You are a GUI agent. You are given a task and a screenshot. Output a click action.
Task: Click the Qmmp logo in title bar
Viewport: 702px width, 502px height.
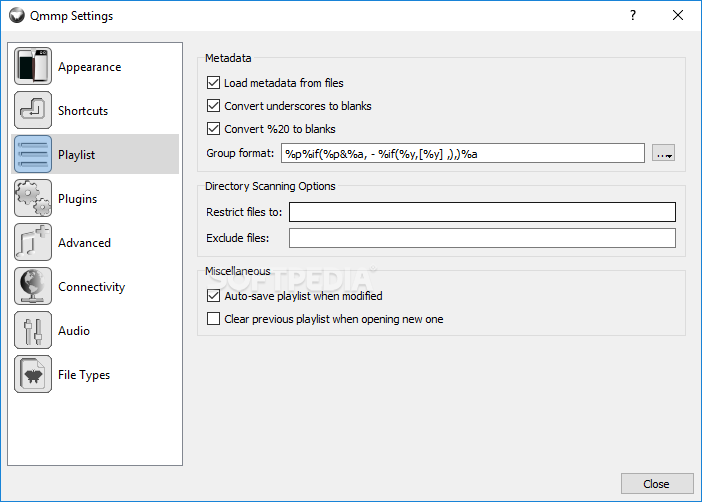[17, 15]
